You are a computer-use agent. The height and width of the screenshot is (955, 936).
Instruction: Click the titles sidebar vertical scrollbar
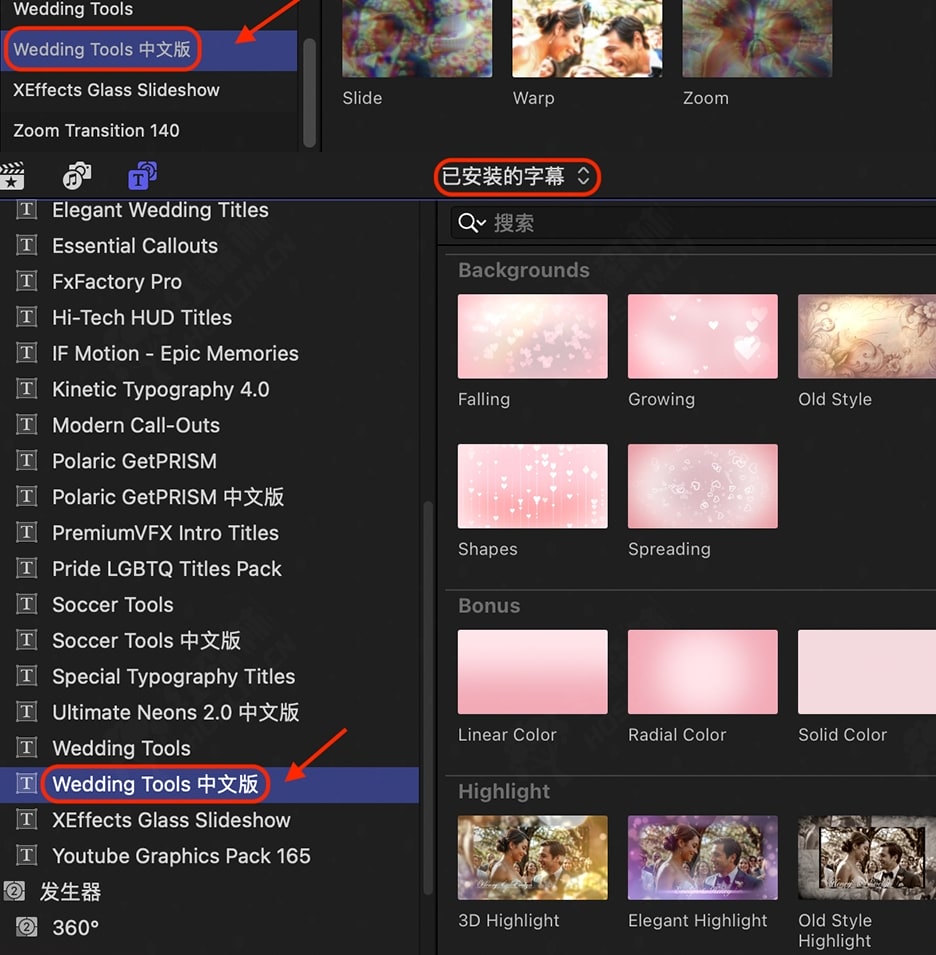(x=428, y=698)
